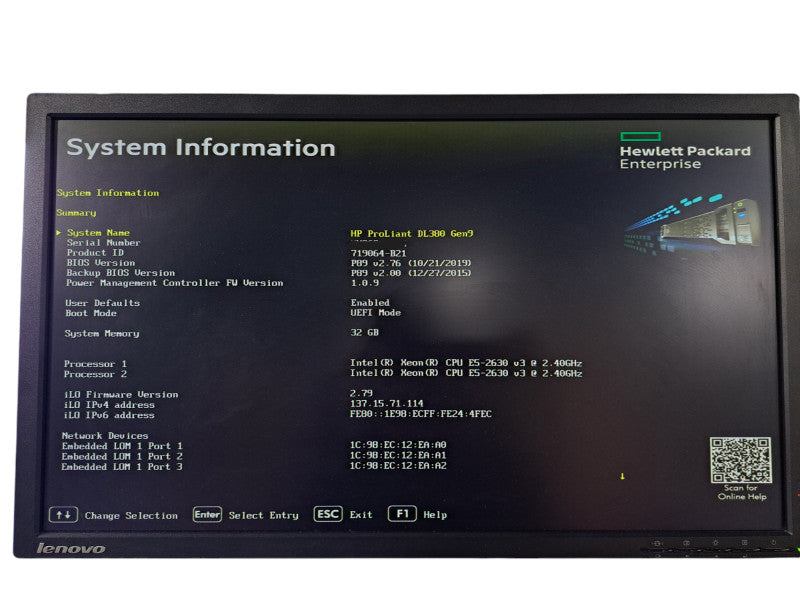The height and width of the screenshot is (600, 800).
Task: Click the Processor 2 Xeon E5-2630 value
Action: pos(466,373)
